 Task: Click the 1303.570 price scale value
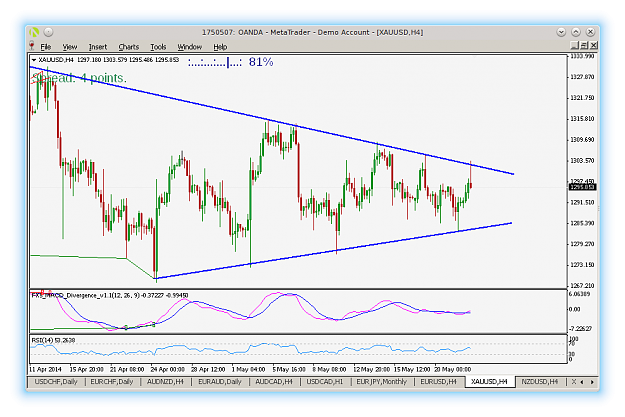(582, 161)
